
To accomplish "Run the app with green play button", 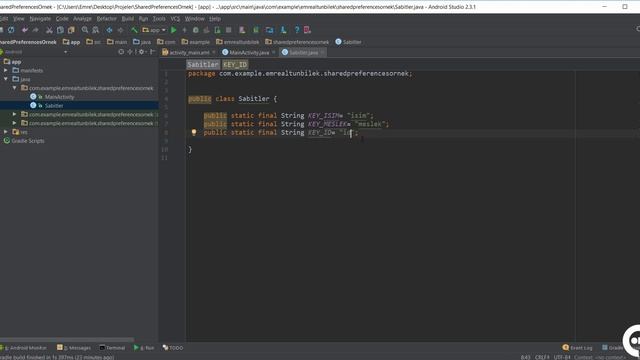I will coord(173,30).
